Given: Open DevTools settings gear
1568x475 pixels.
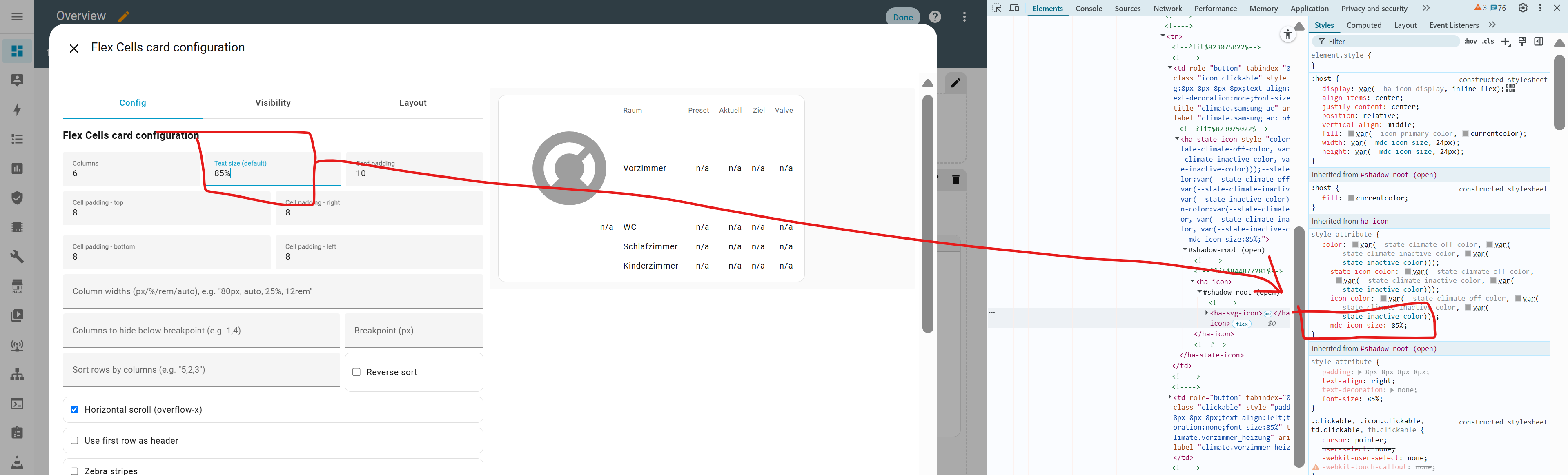Looking at the screenshot, I should pos(1522,8).
